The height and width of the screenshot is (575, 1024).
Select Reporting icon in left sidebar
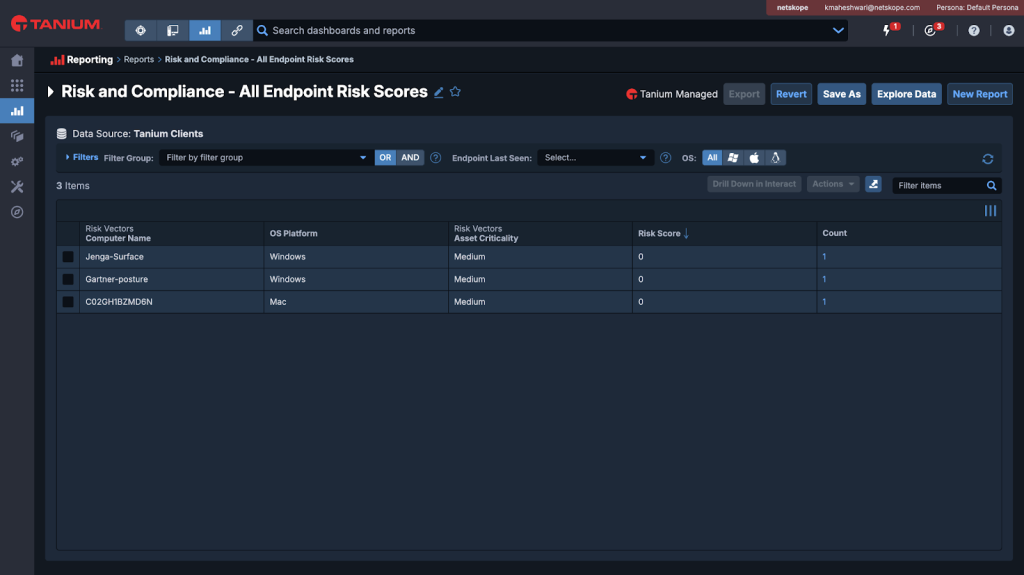pos(17,110)
